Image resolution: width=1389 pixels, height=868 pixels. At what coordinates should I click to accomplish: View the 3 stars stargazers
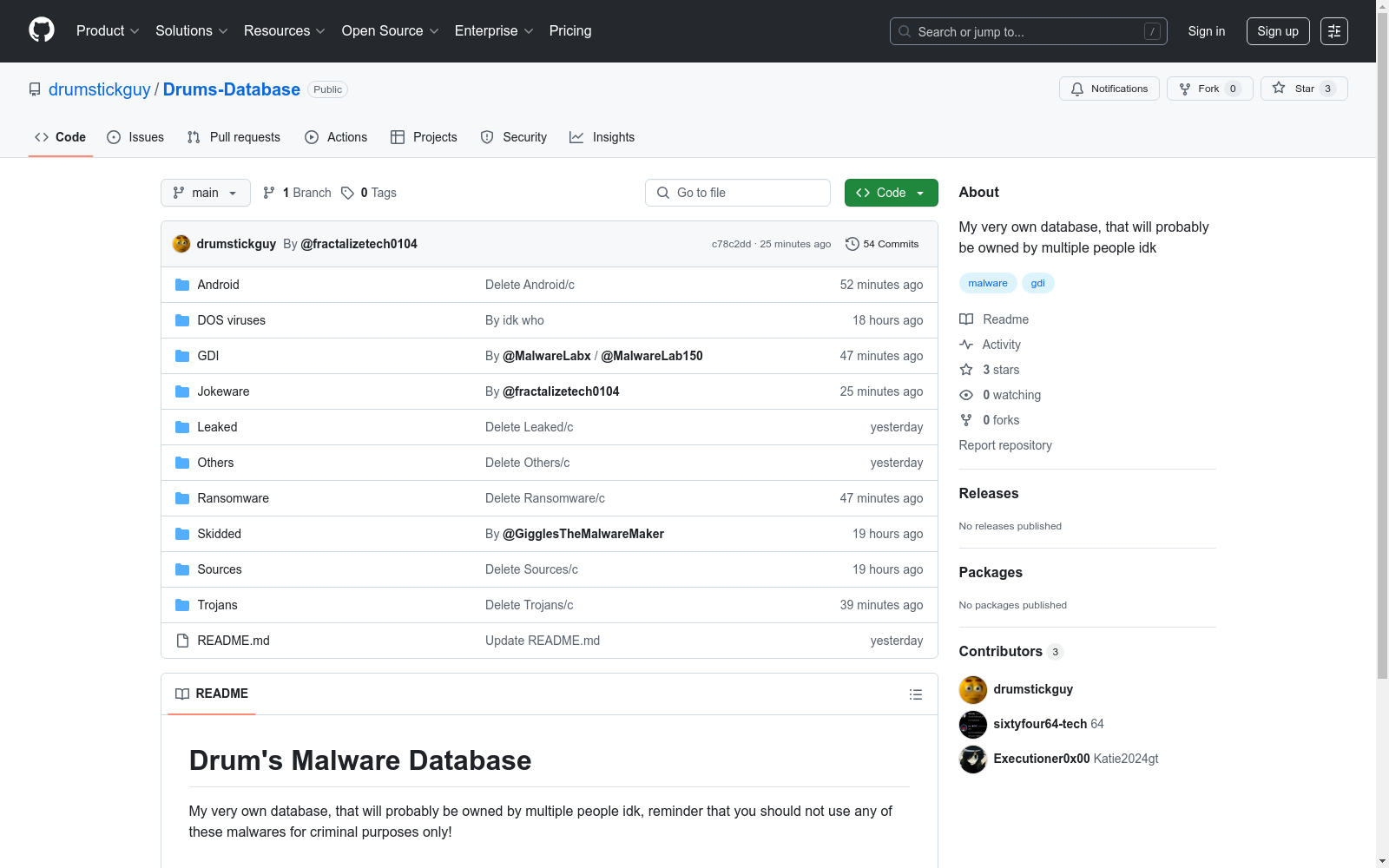990,370
